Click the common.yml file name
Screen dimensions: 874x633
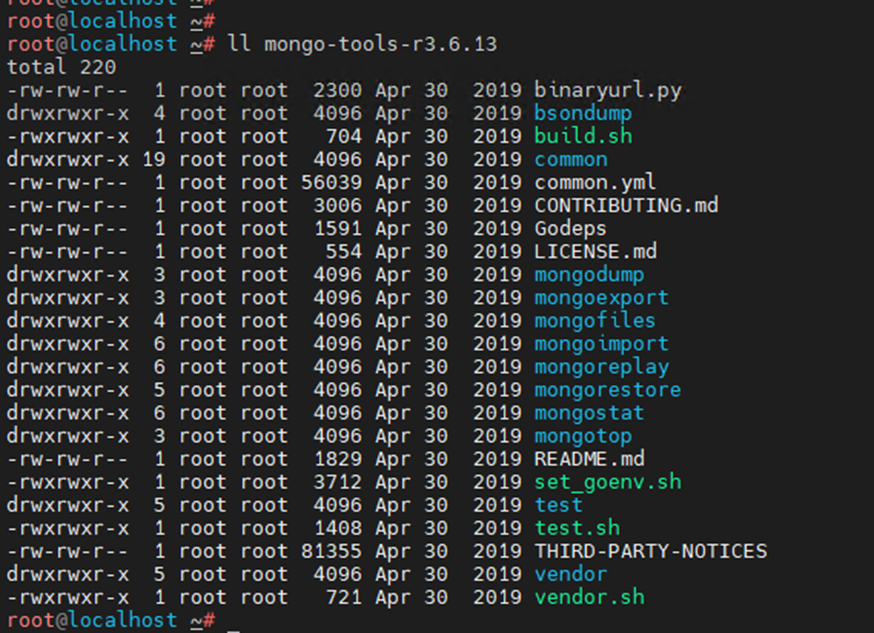coord(595,182)
